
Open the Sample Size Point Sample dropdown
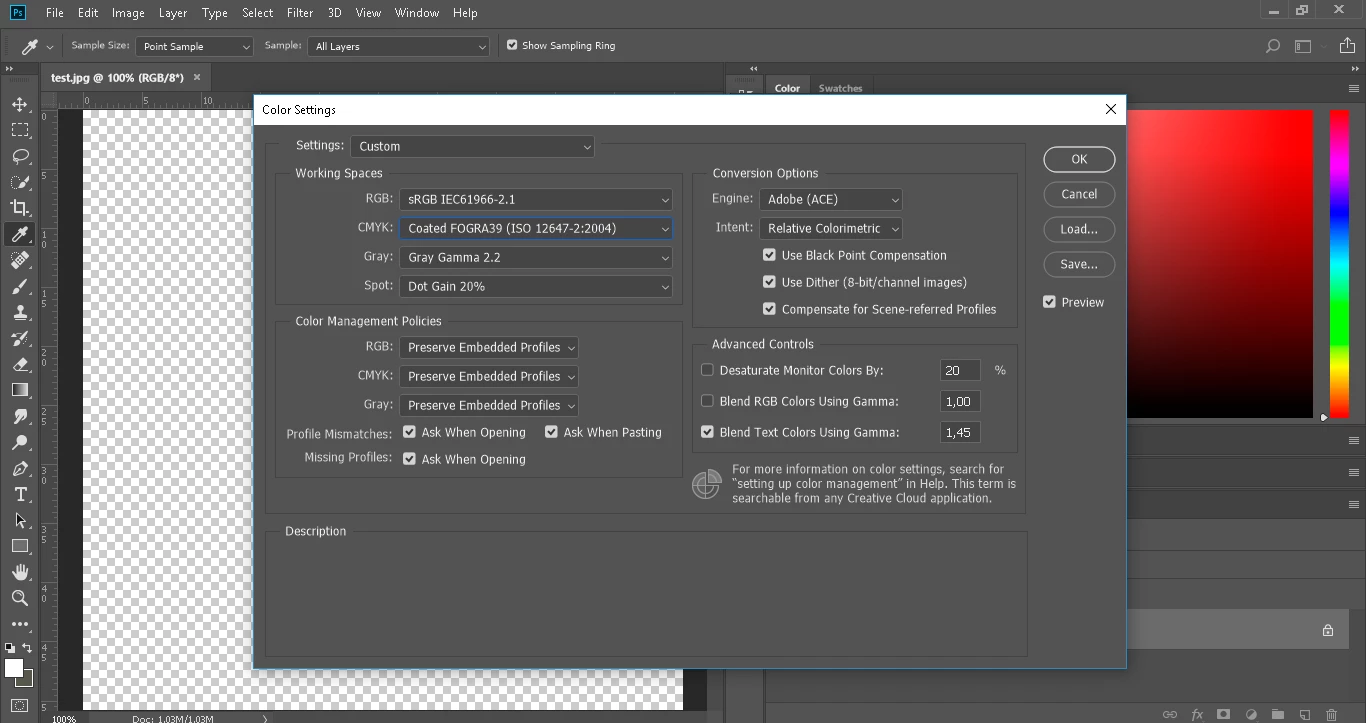point(195,46)
